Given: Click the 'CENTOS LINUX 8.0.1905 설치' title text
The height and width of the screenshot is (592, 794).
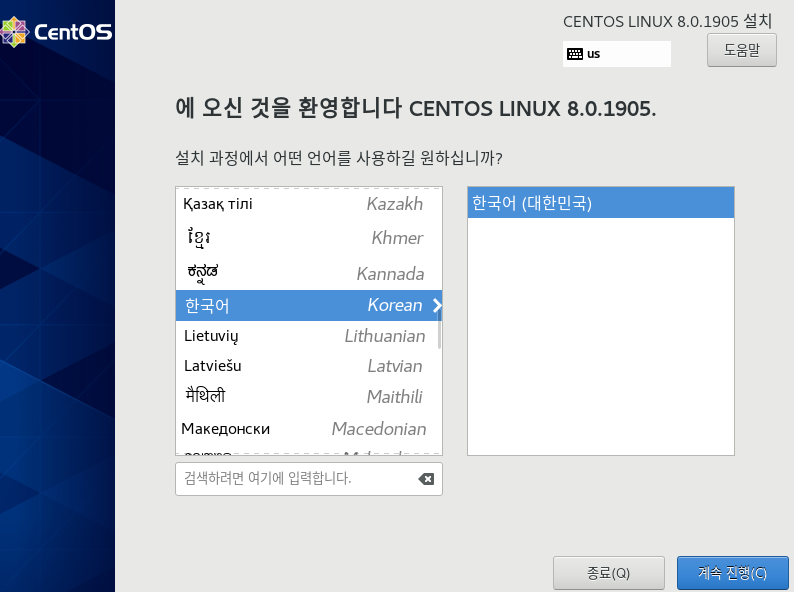Looking at the screenshot, I should pyautogui.click(x=667, y=21).
